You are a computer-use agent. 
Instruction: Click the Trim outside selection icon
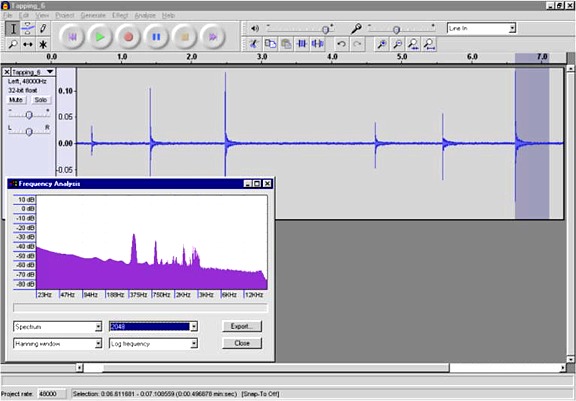coord(302,44)
